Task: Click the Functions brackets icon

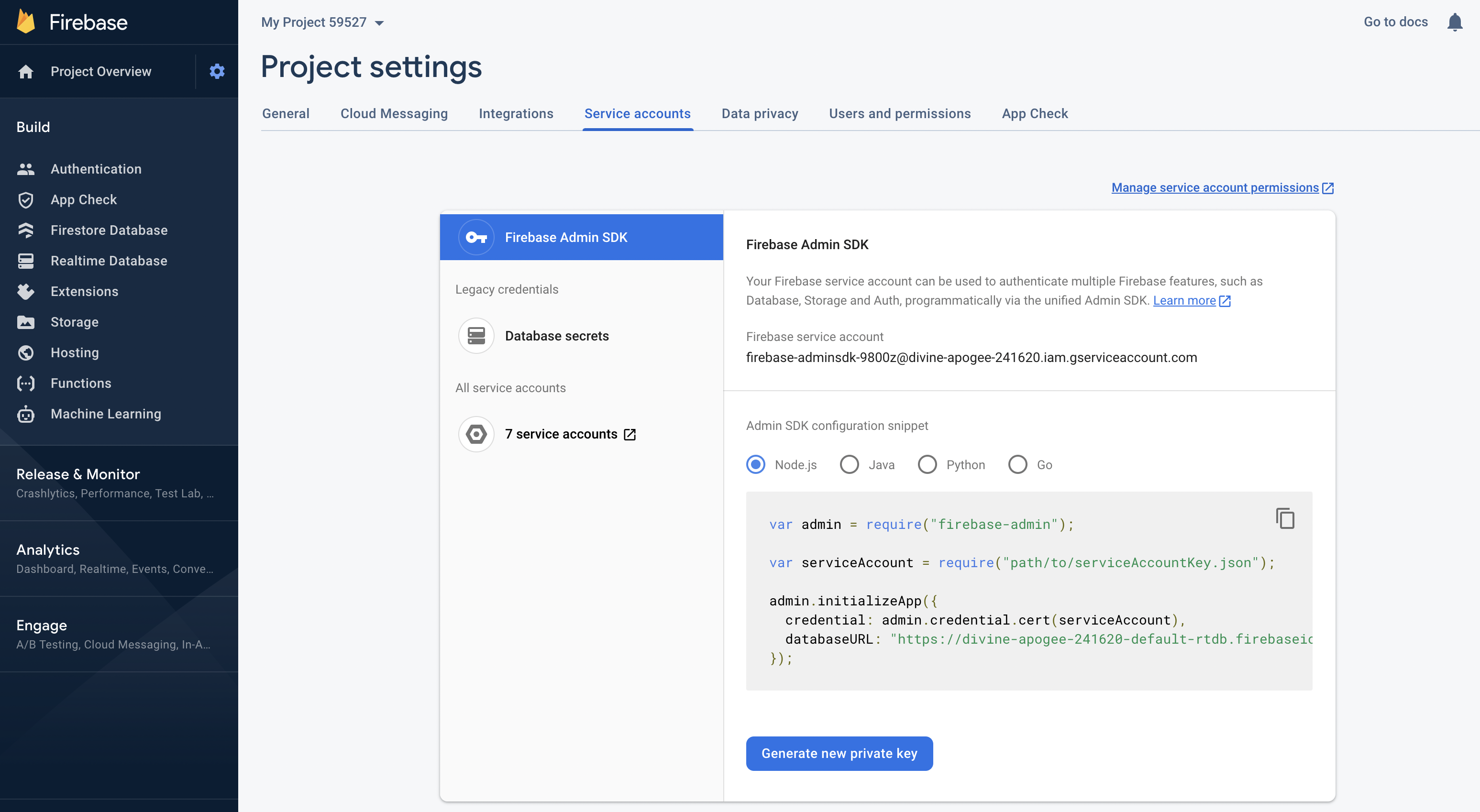Action: point(25,383)
